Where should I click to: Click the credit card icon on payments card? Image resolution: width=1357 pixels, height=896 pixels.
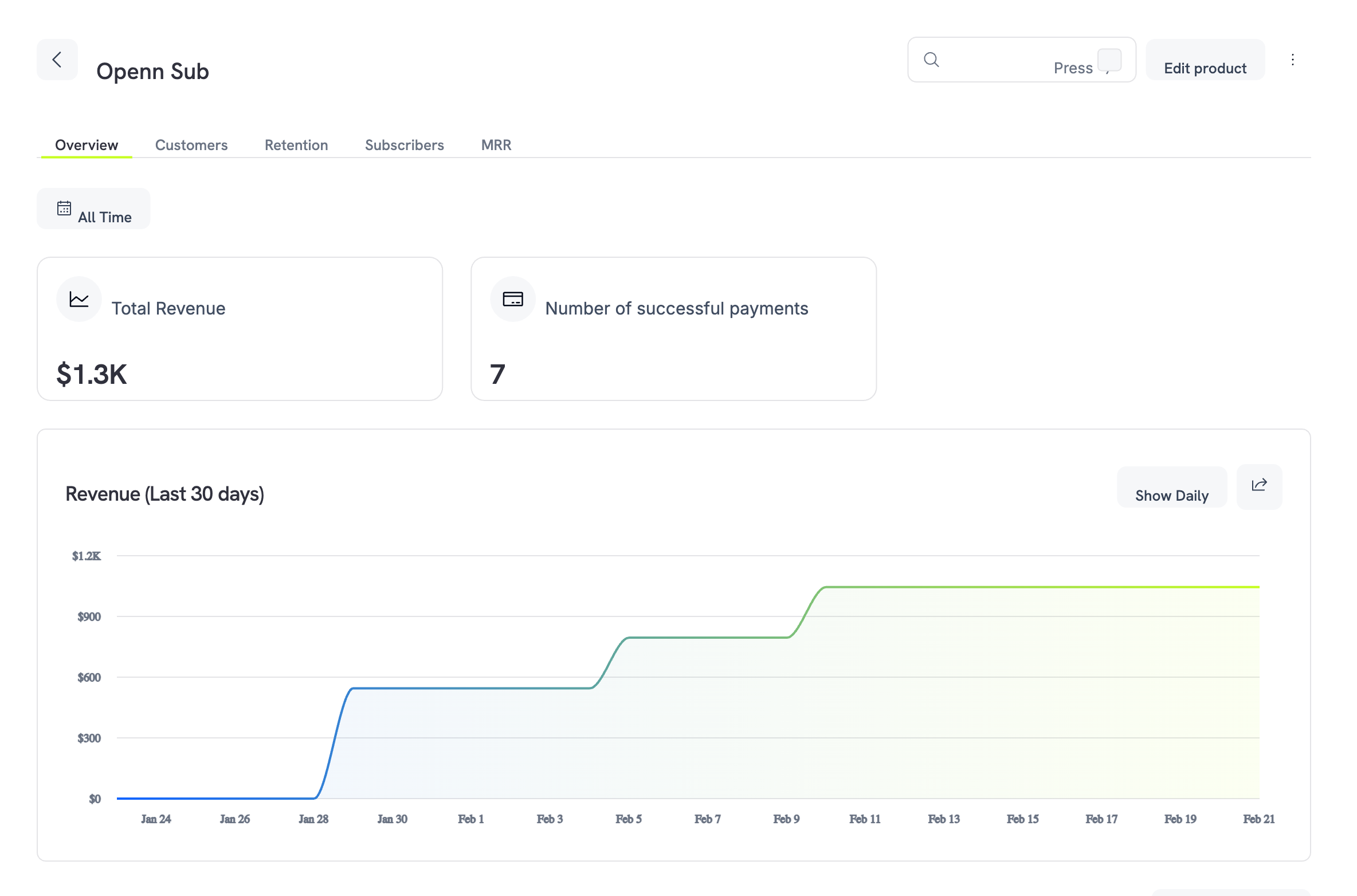pyautogui.click(x=512, y=298)
